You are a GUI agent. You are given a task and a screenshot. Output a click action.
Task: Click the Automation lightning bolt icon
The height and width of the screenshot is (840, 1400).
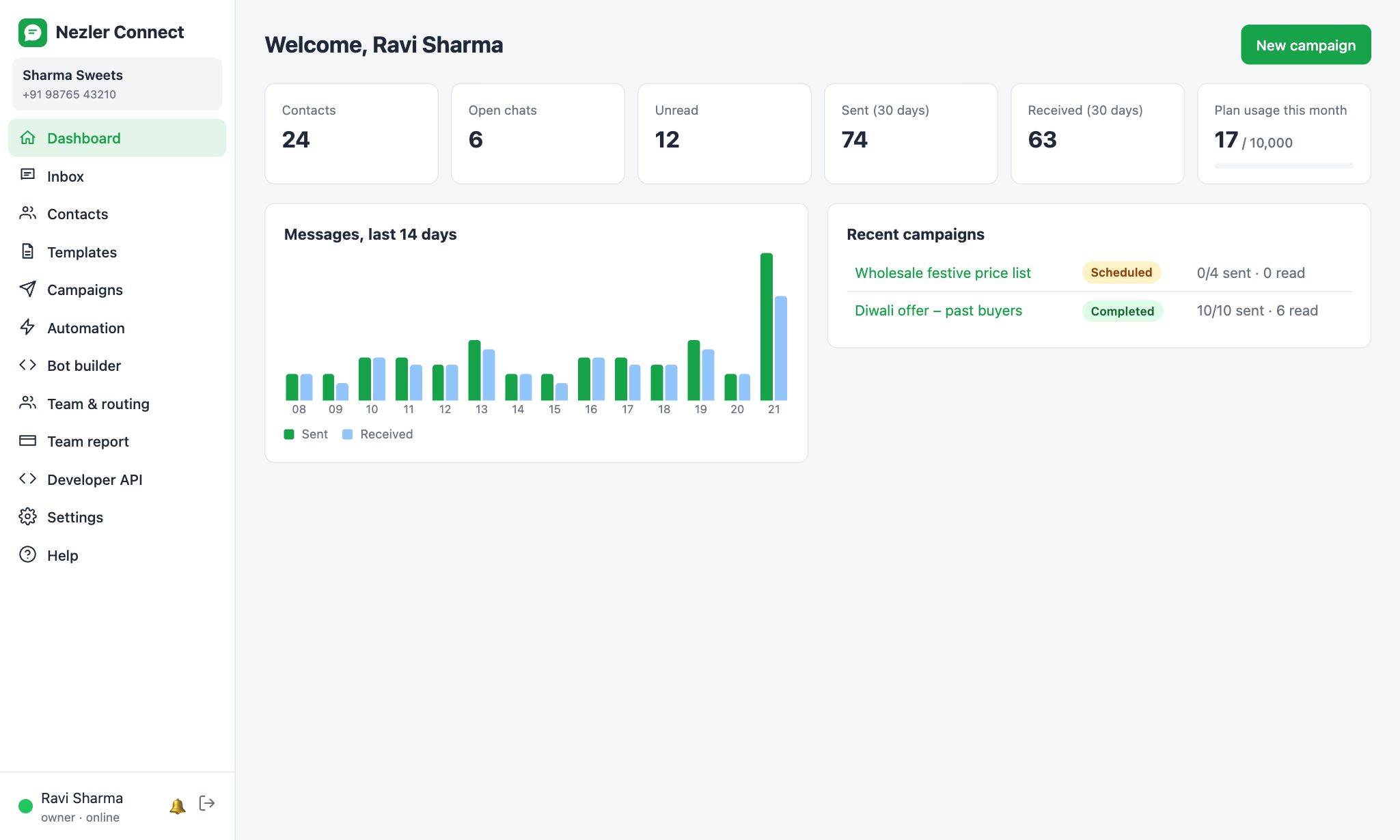point(27,327)
